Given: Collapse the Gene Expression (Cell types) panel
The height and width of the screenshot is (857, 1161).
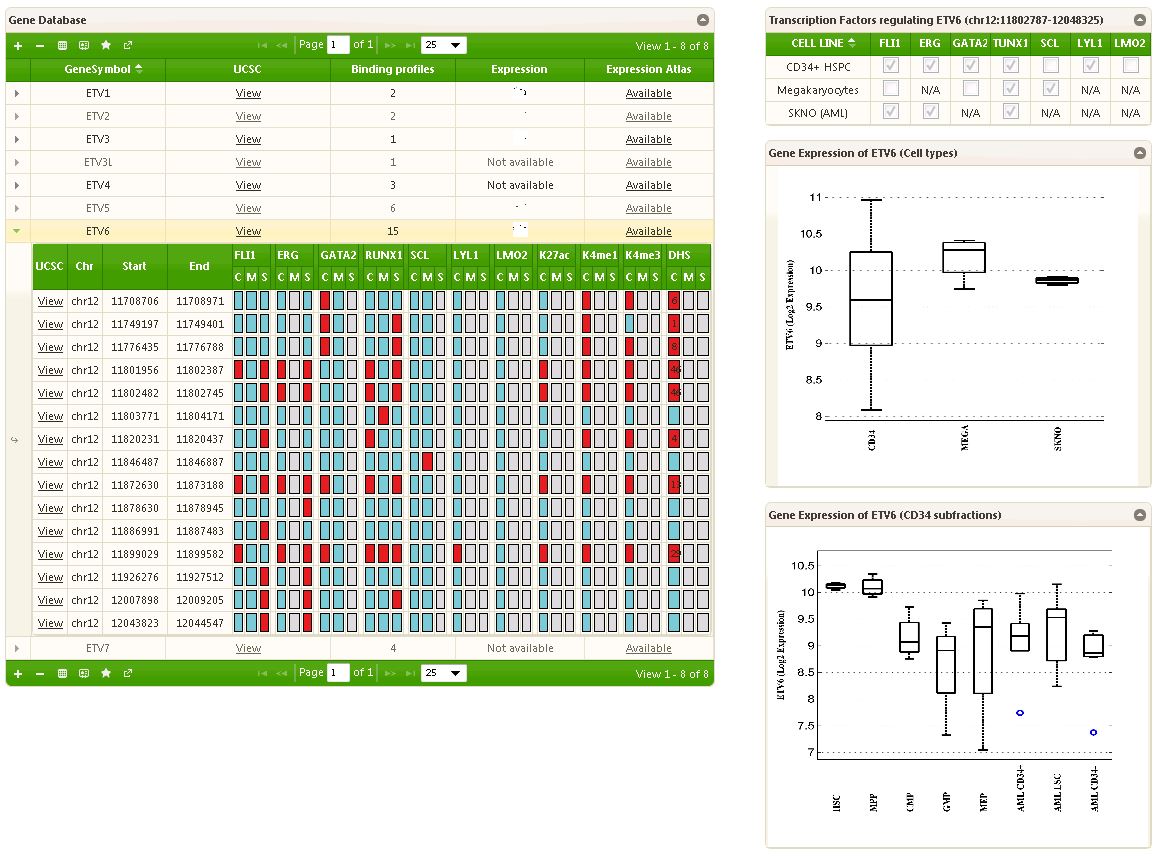Looking at the screenshot, I should pos(1139,153).
